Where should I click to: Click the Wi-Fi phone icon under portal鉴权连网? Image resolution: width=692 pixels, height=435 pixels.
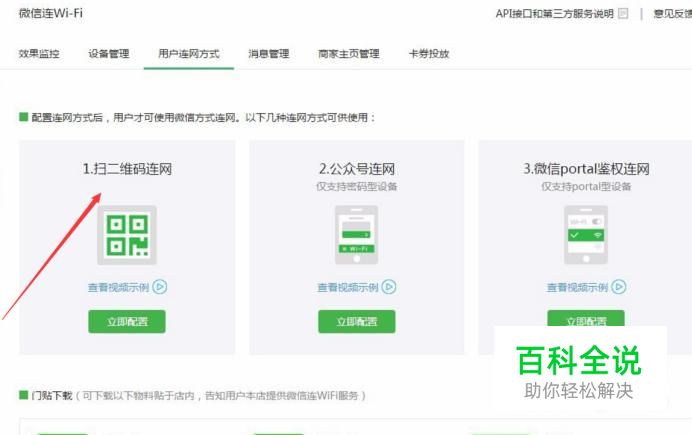coord(586,235)
